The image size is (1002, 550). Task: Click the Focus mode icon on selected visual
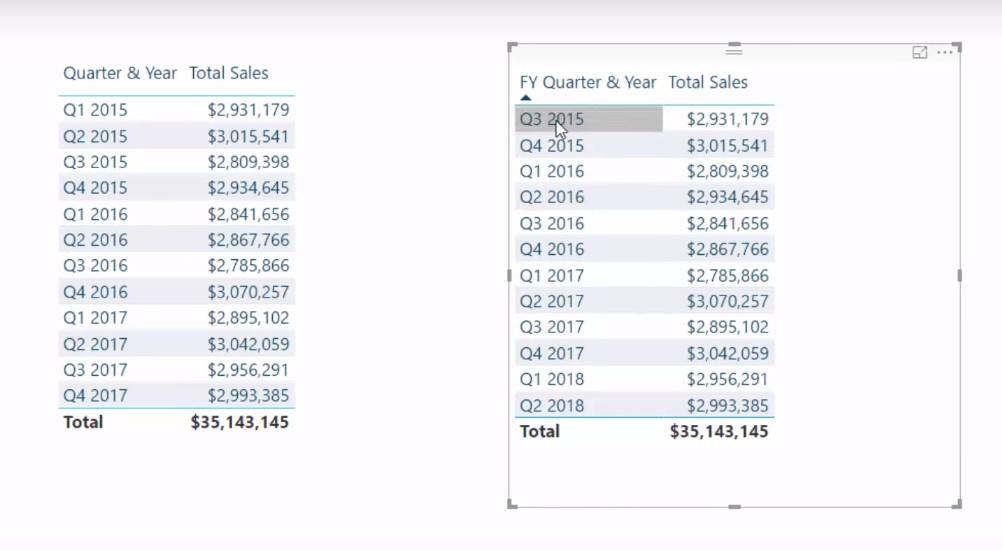point(920,52)
